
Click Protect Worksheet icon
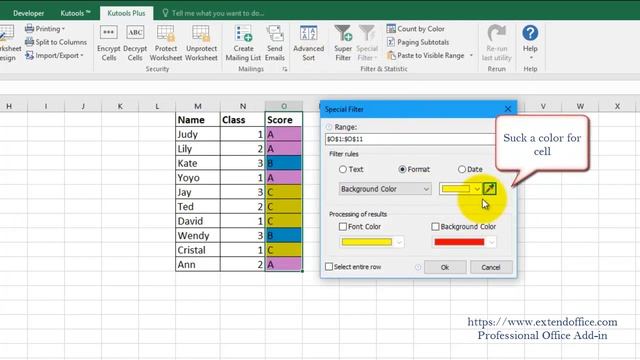pyautogui.click(x=166, y=33)
